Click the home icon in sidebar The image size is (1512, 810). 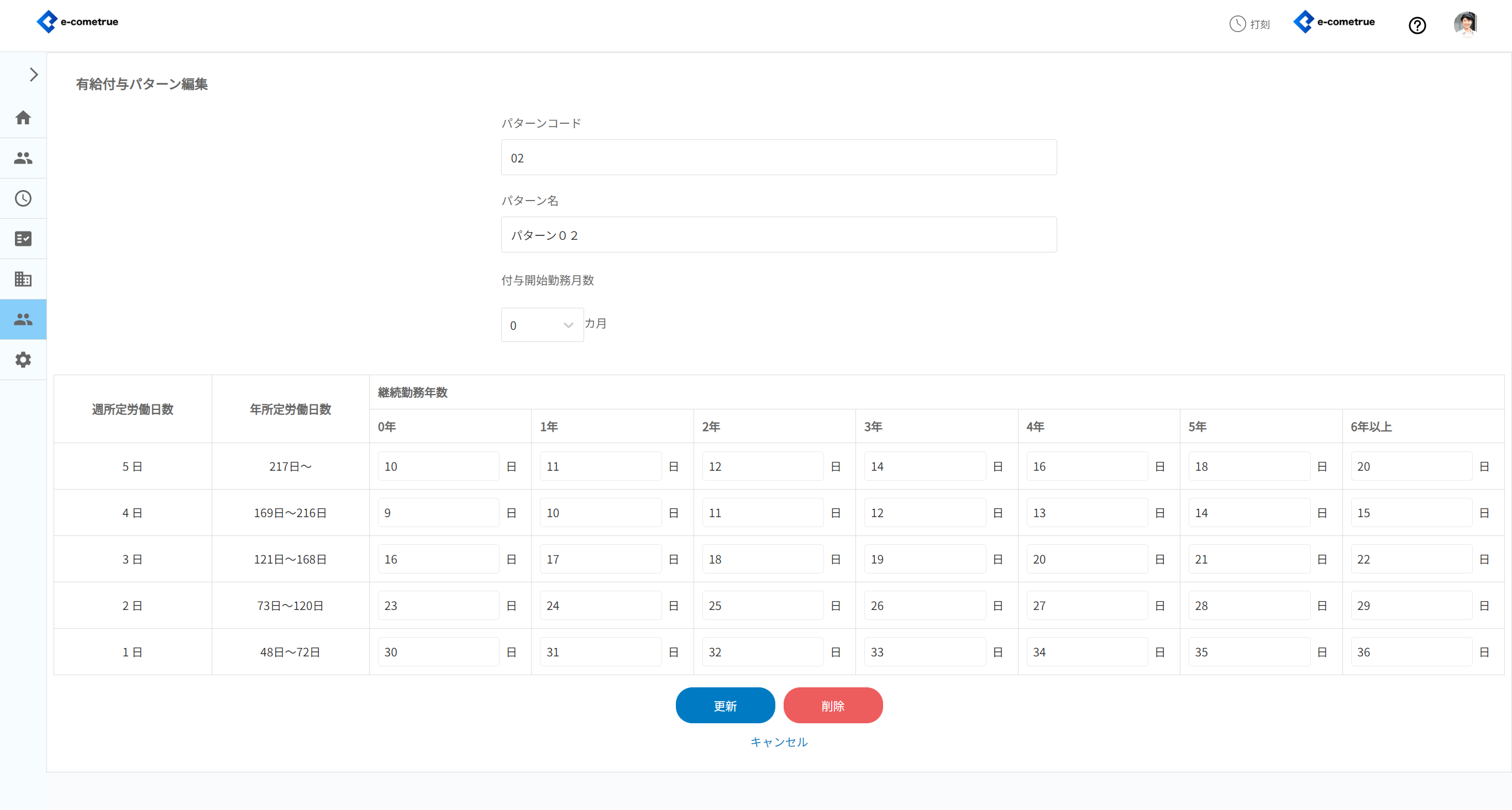point(23,117)
